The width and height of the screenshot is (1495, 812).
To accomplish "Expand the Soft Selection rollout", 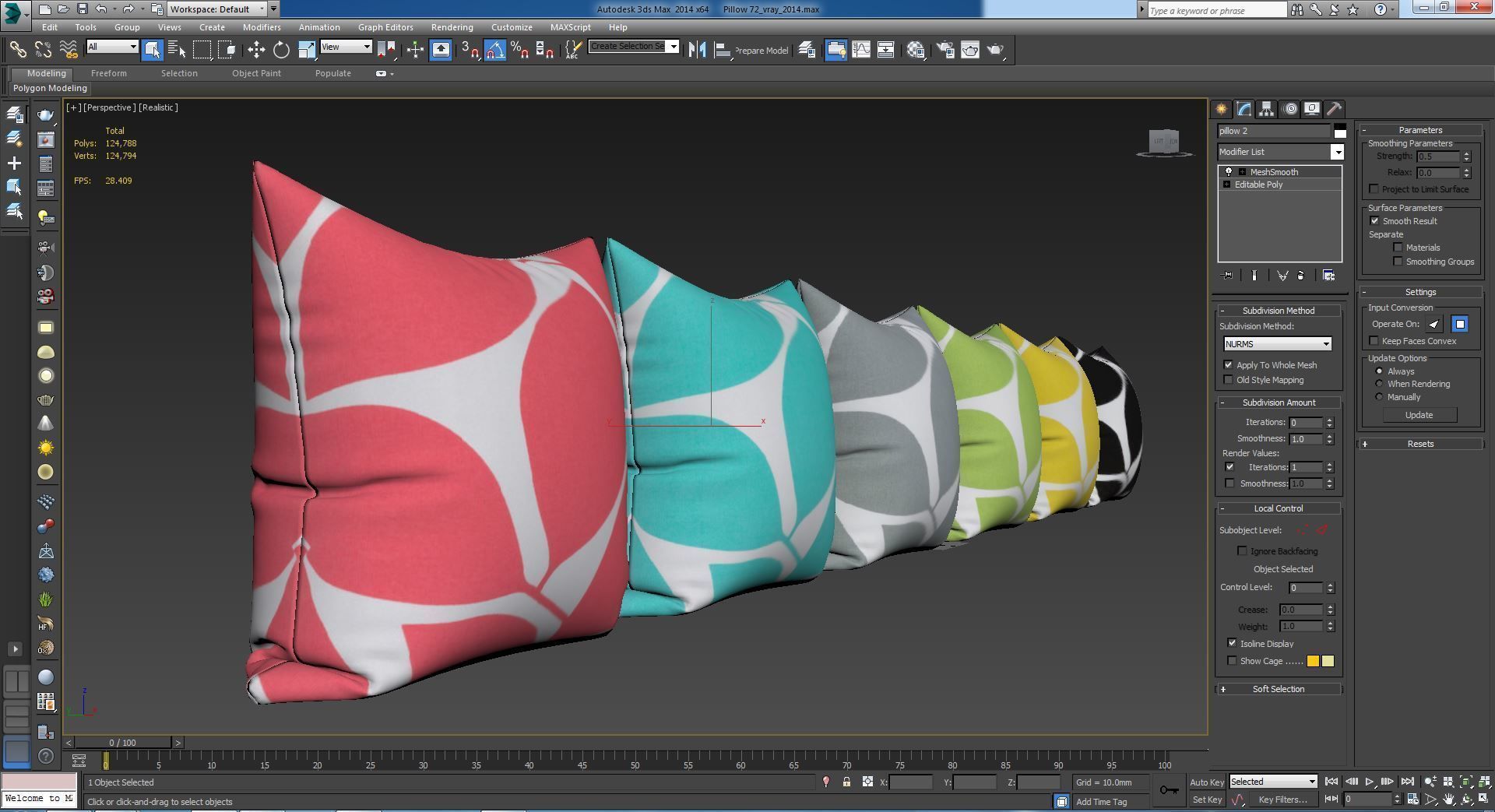I will click(1279, 689).
